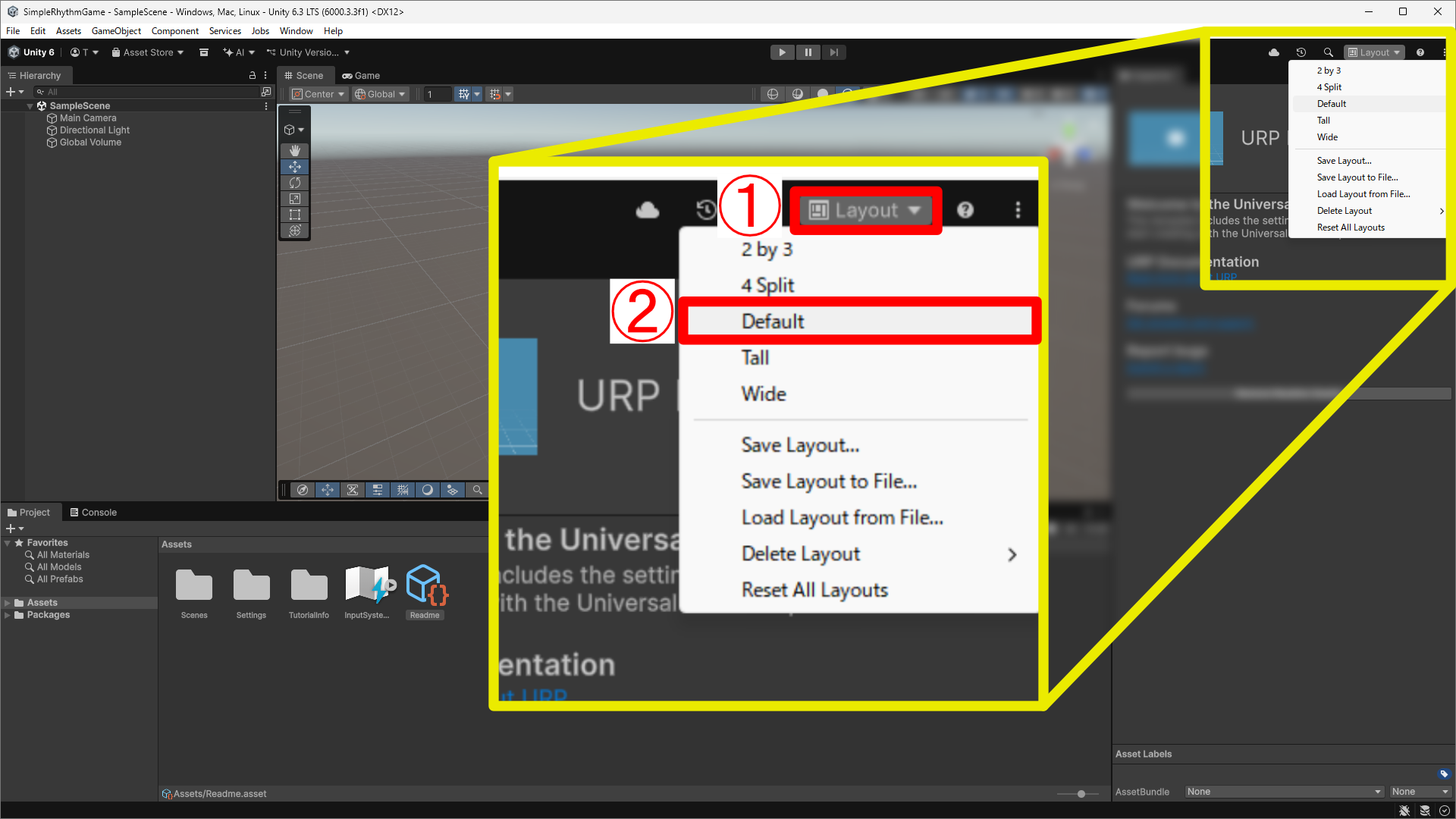Toggle the Pause button
This screenshot has height=819, width=1456.
click(808, 52)
